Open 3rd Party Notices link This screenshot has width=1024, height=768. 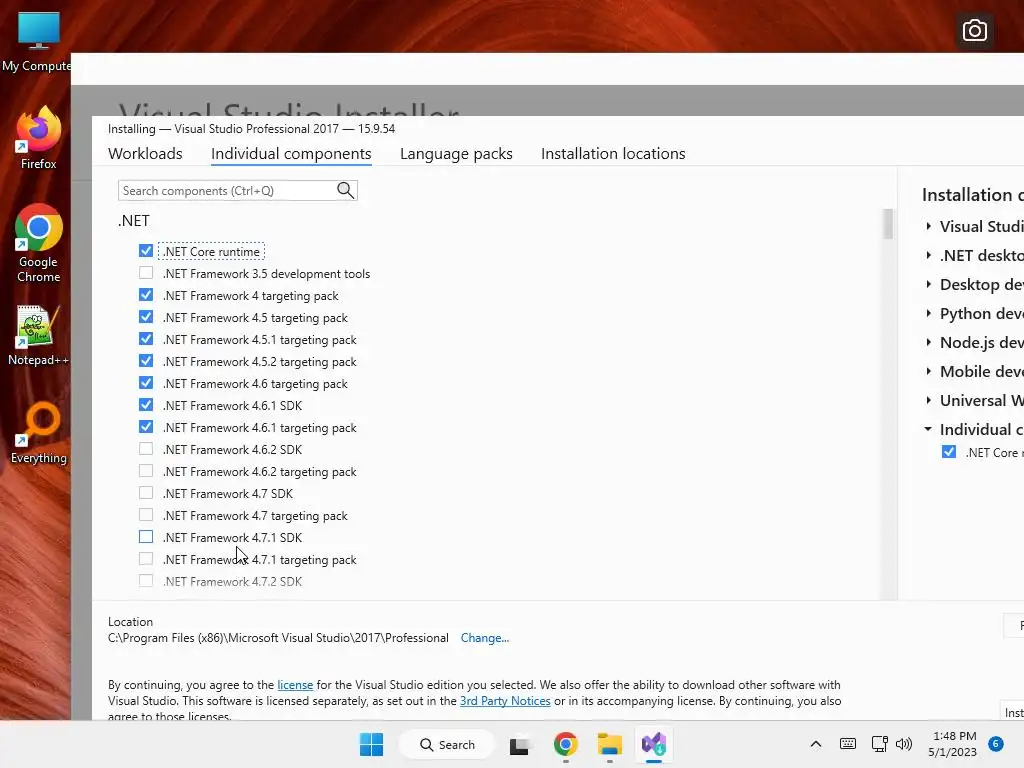tap(505, 701)
